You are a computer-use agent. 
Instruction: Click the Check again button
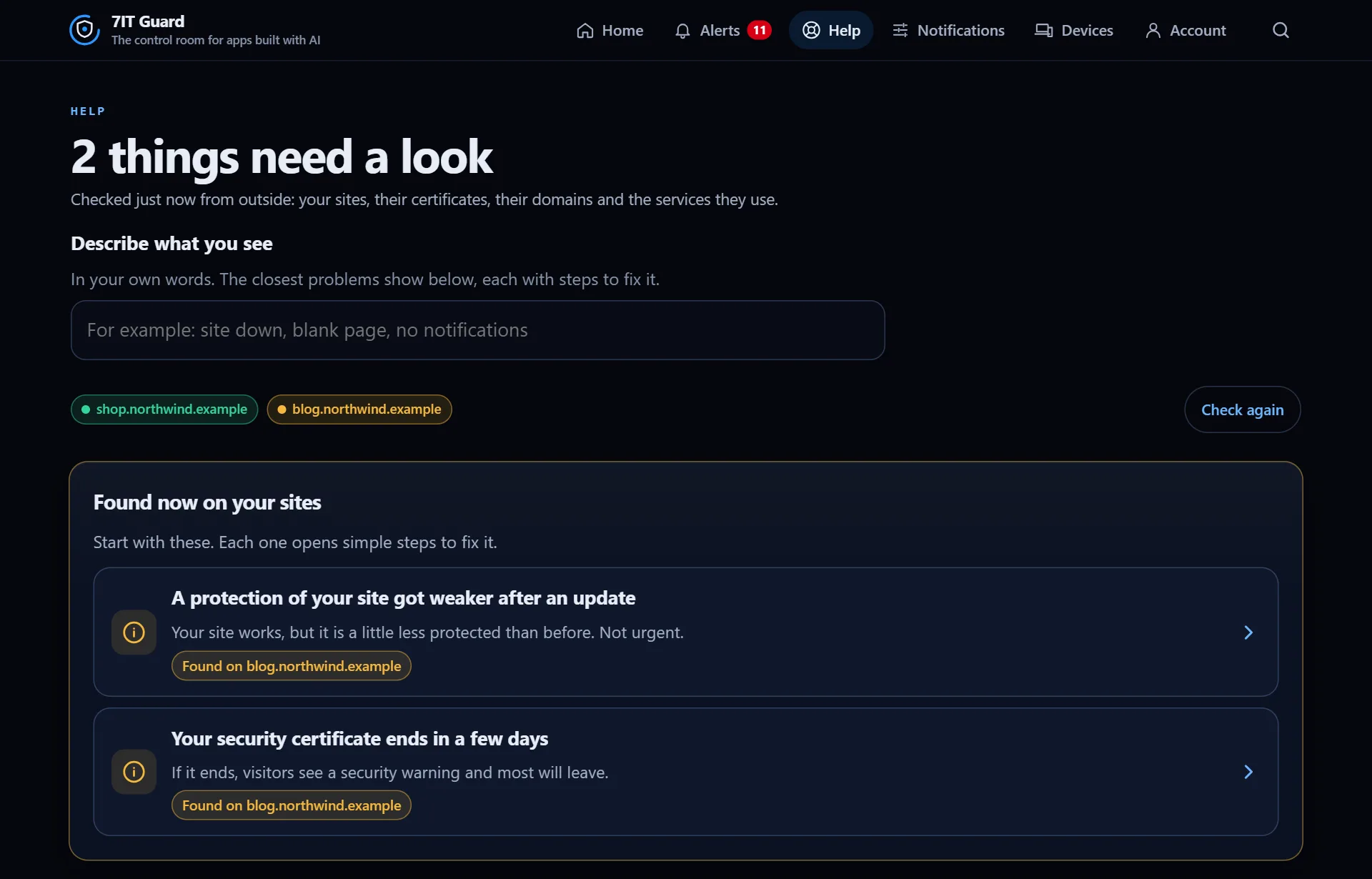[1242, 409]
